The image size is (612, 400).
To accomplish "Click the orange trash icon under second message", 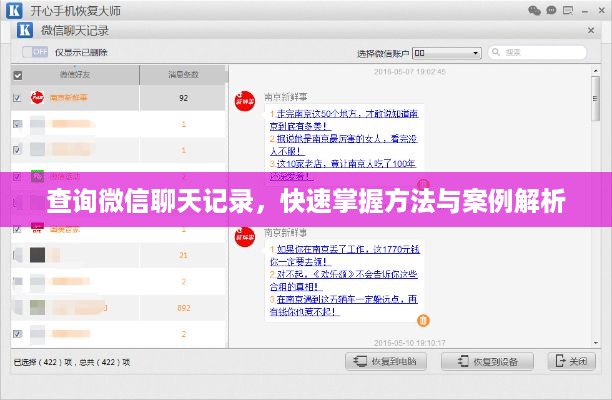I will pos(423,320).
